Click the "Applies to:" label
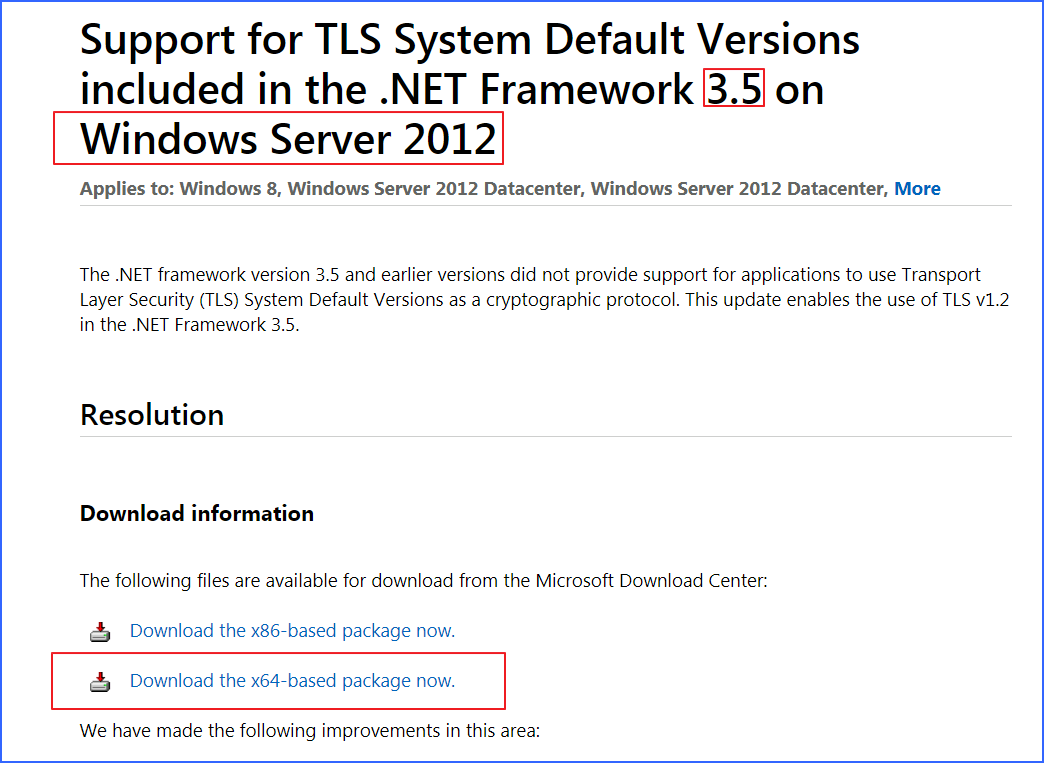This screenshot has height=763, width=1044. click(x=127, y=189)
